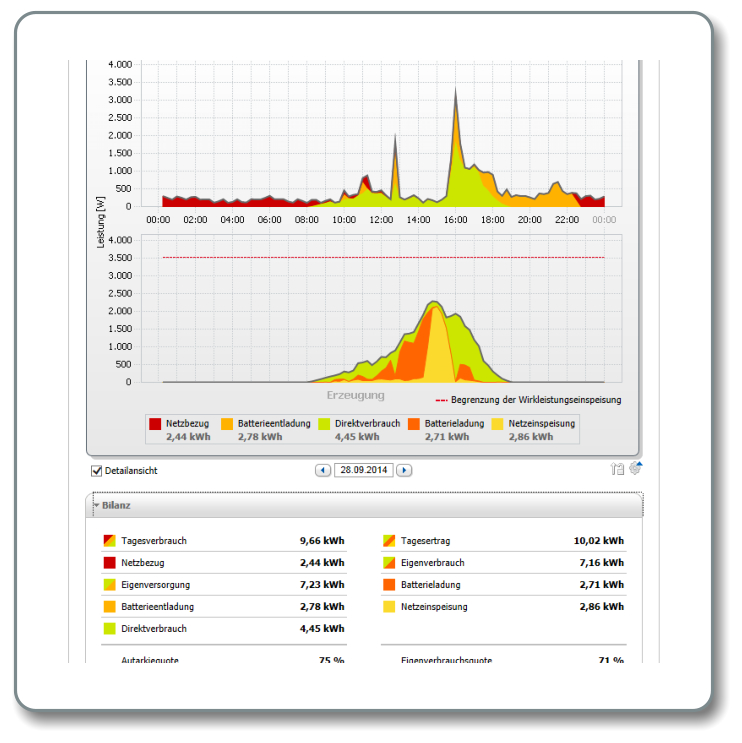This screenshot has width=742, height=743.
Task: Uncheck the Detailansicht checkbox
Action: click(x=97, y=471)
